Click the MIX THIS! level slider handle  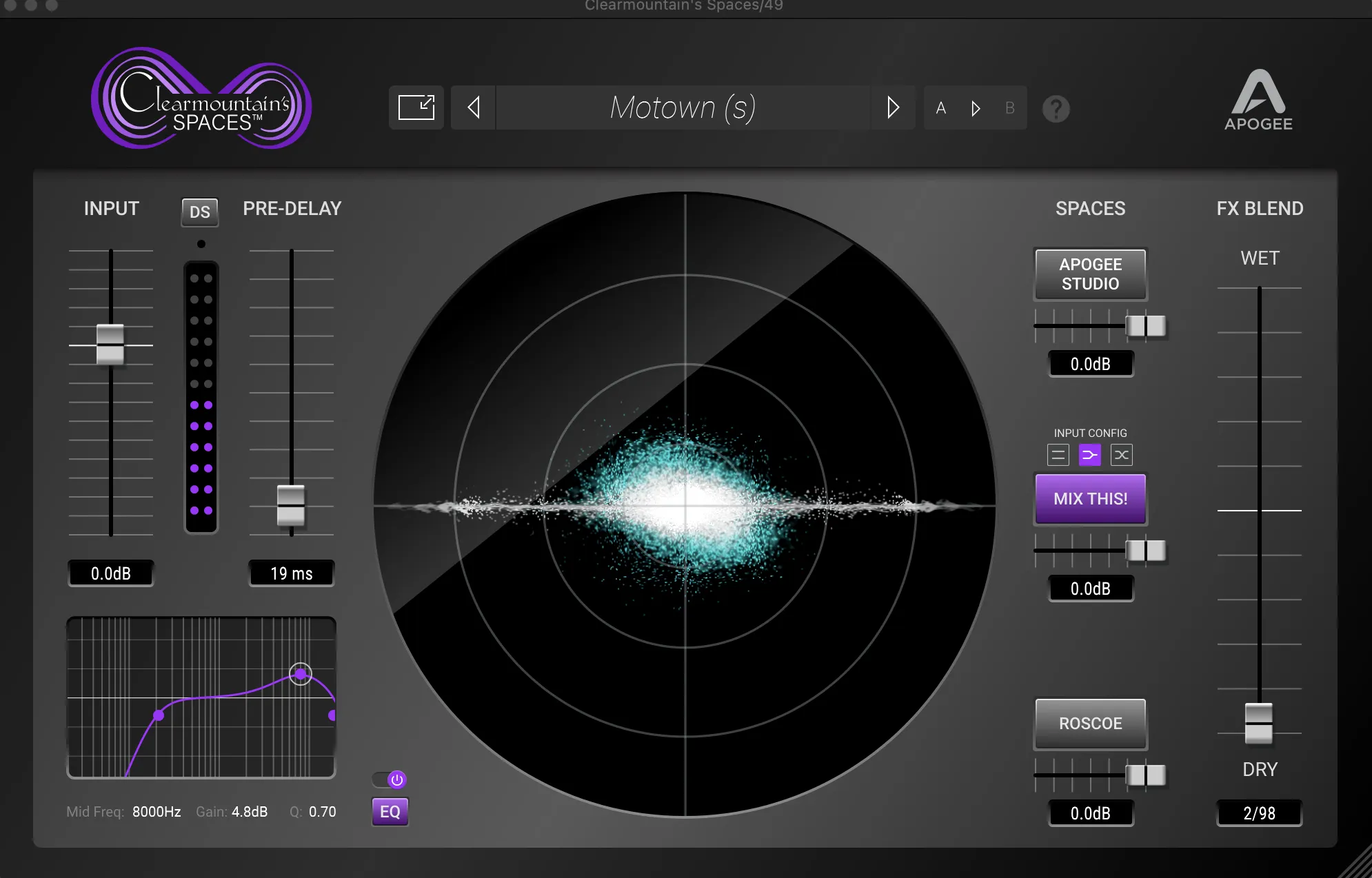tap(1146, 550)
